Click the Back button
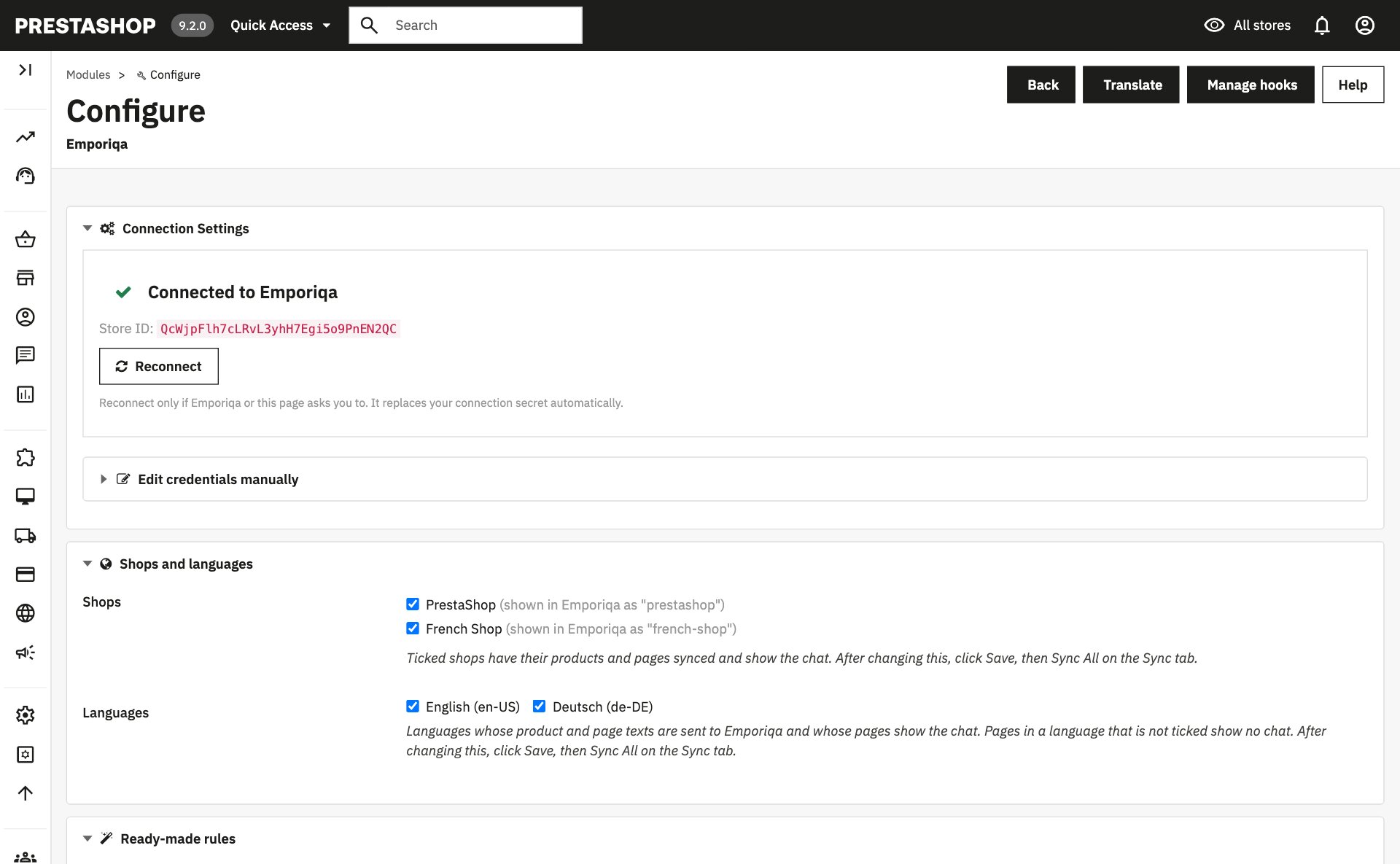 click(1041, 85)
